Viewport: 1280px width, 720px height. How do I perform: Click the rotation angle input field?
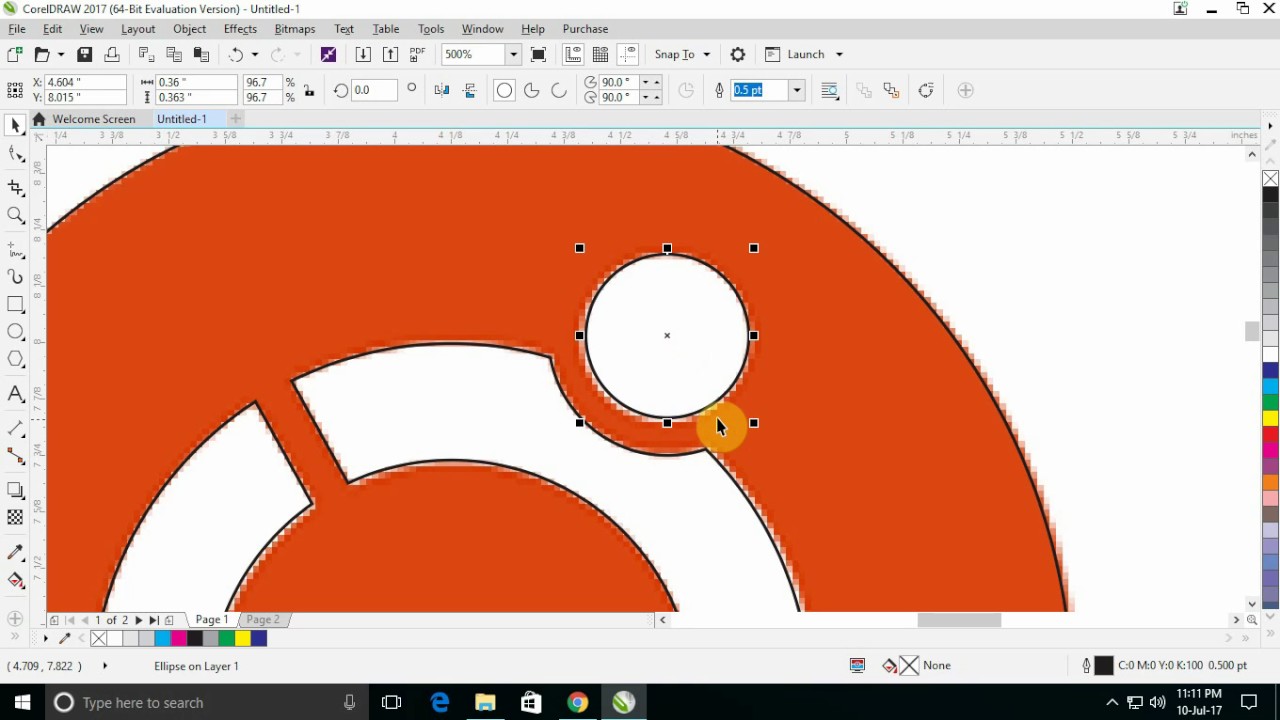click(x=375, y=90)
